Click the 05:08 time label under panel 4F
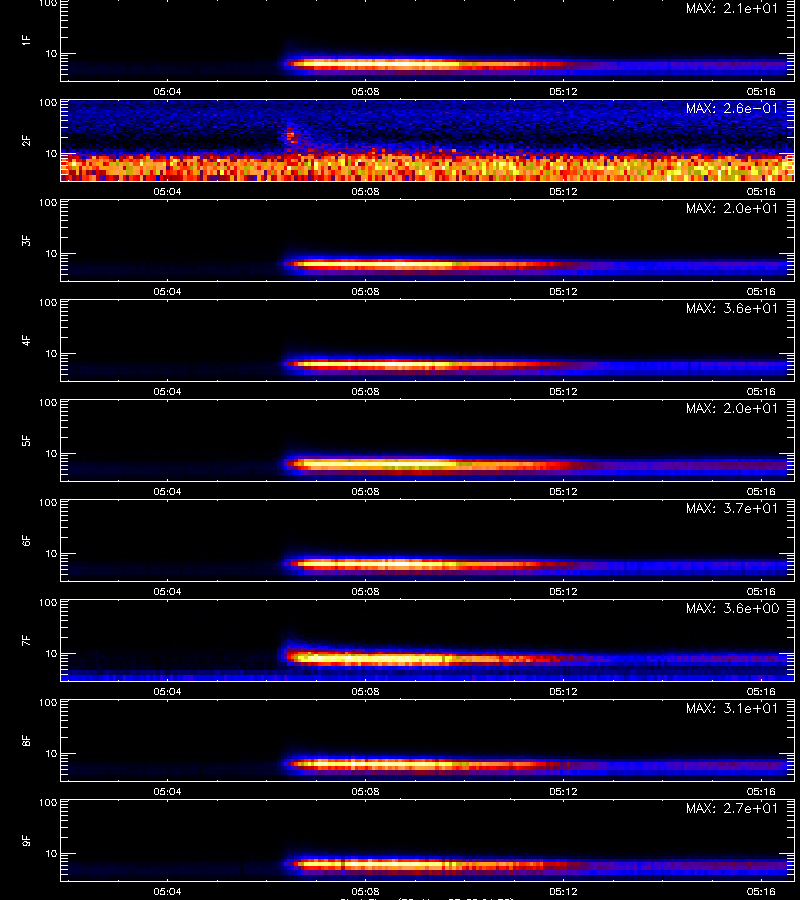Image resolution: width=800 pixels, height=900 pixels. click(365, 391)
